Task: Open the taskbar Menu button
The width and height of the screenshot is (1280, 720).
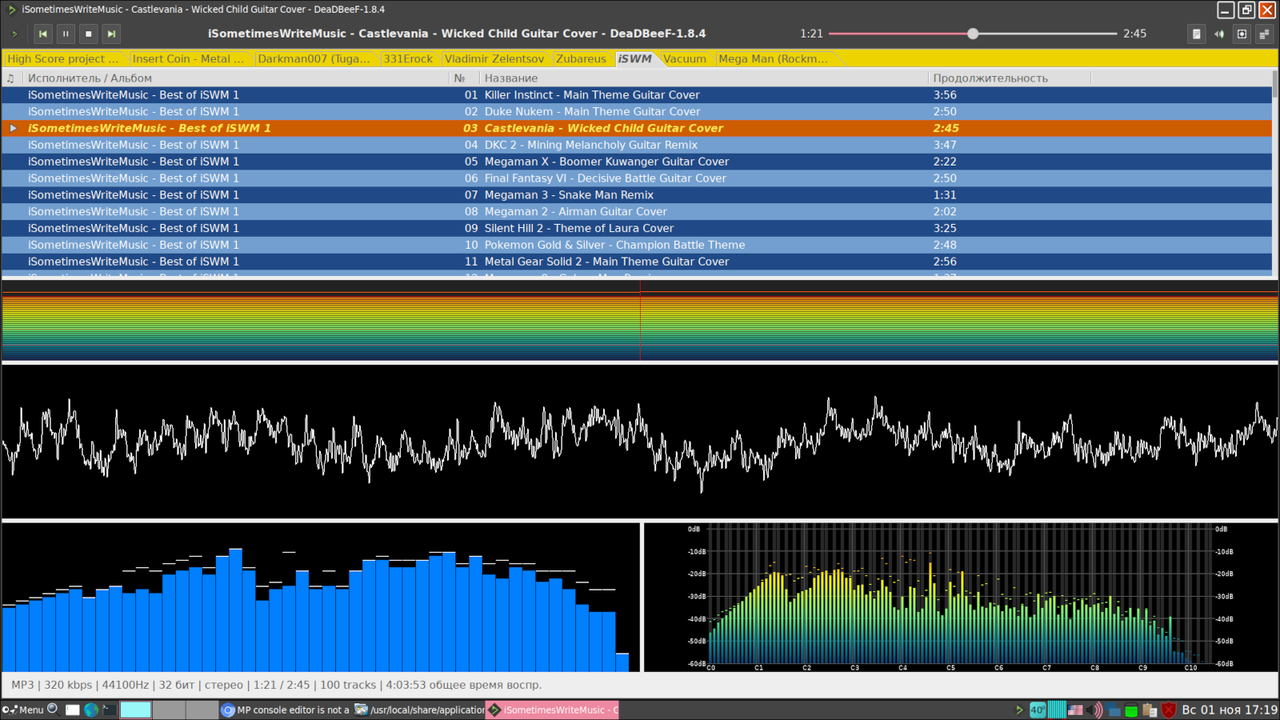Action: 24,710
